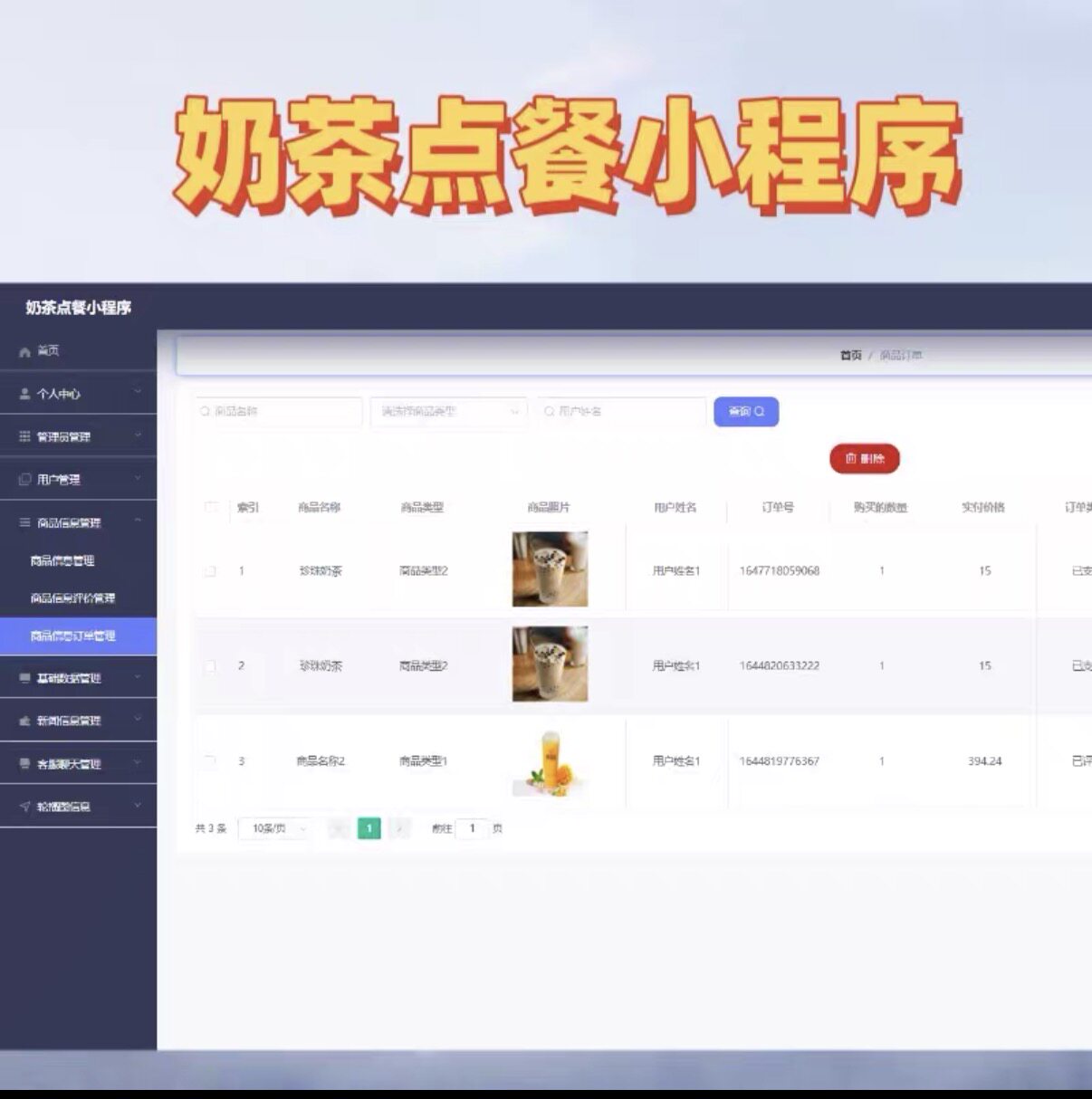Collapse the 商品信息管理 menu arrow
This screenshot has height=1099, width=1092.
click(x=138, y=521)
